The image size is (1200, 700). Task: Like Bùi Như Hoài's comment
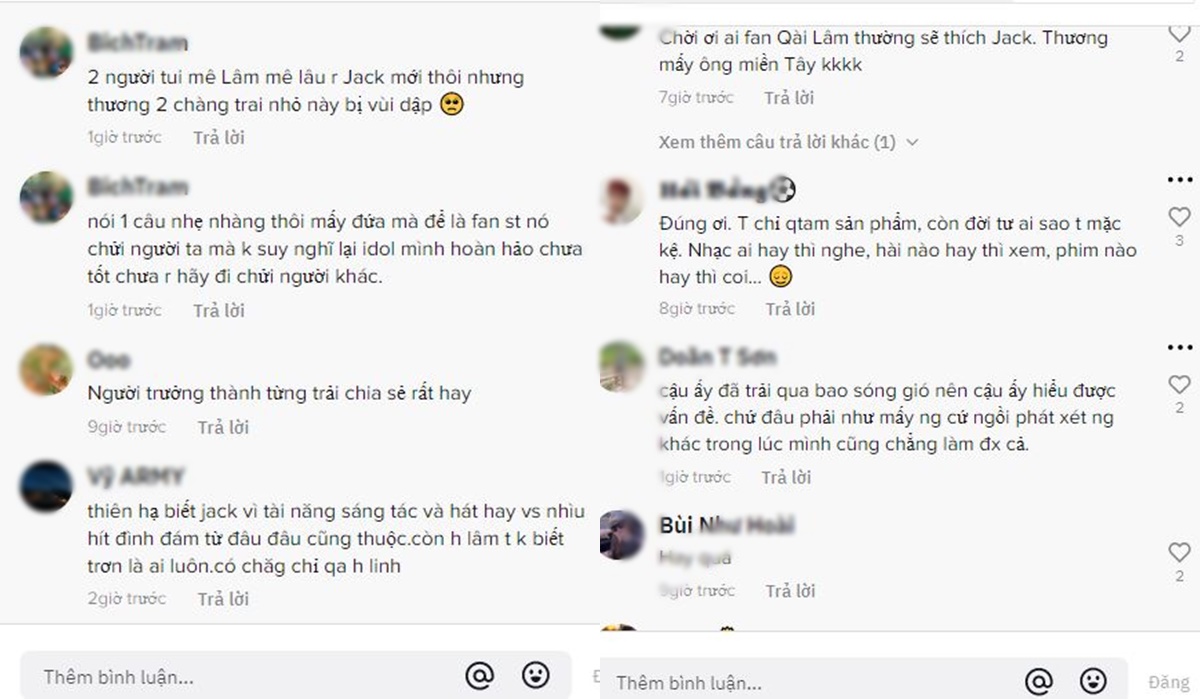[1180, 552]
